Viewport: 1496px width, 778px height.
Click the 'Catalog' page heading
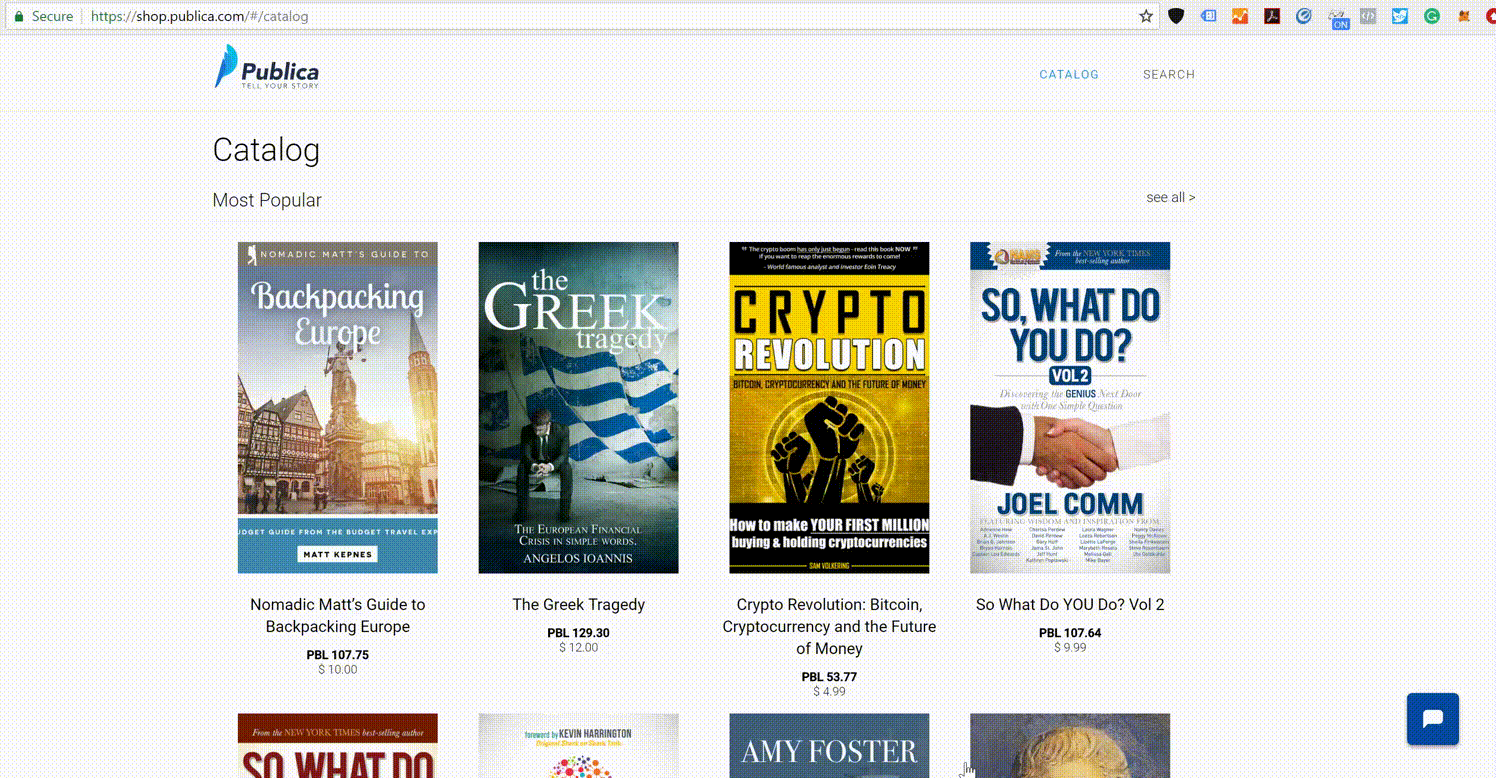[266, 150]
